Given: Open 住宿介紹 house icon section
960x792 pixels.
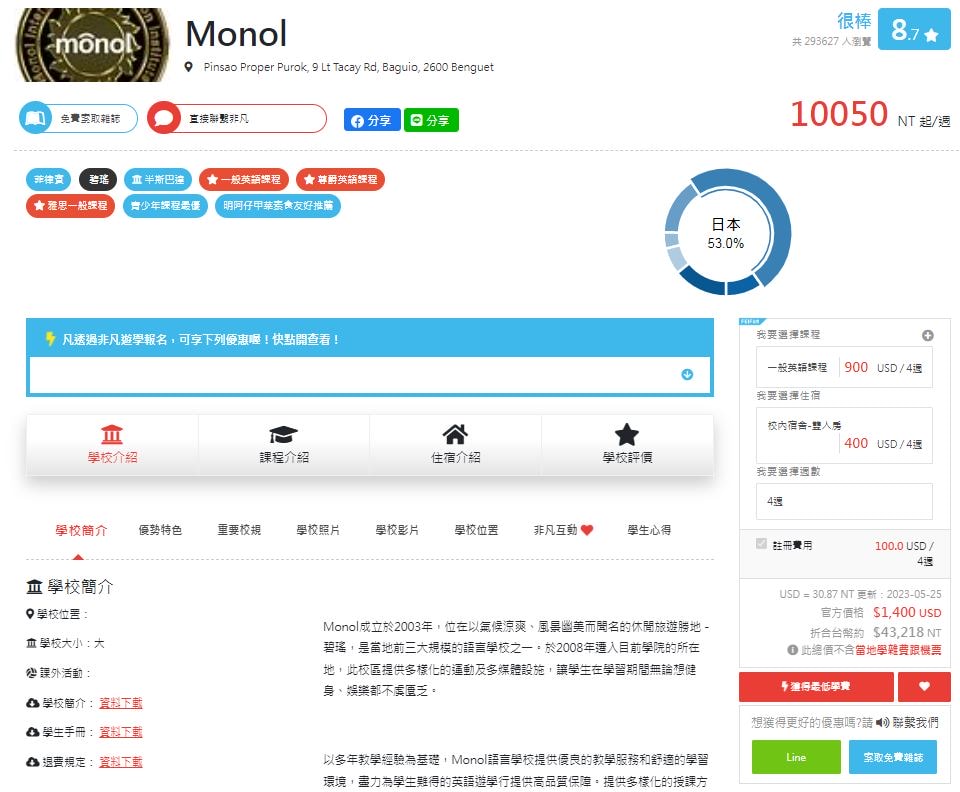Looking at the screenshot, I should (455, 445).
